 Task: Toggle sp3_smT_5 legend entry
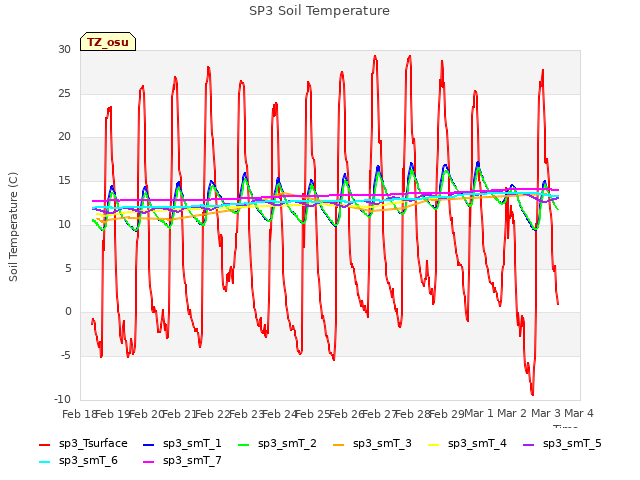point(562,444)
